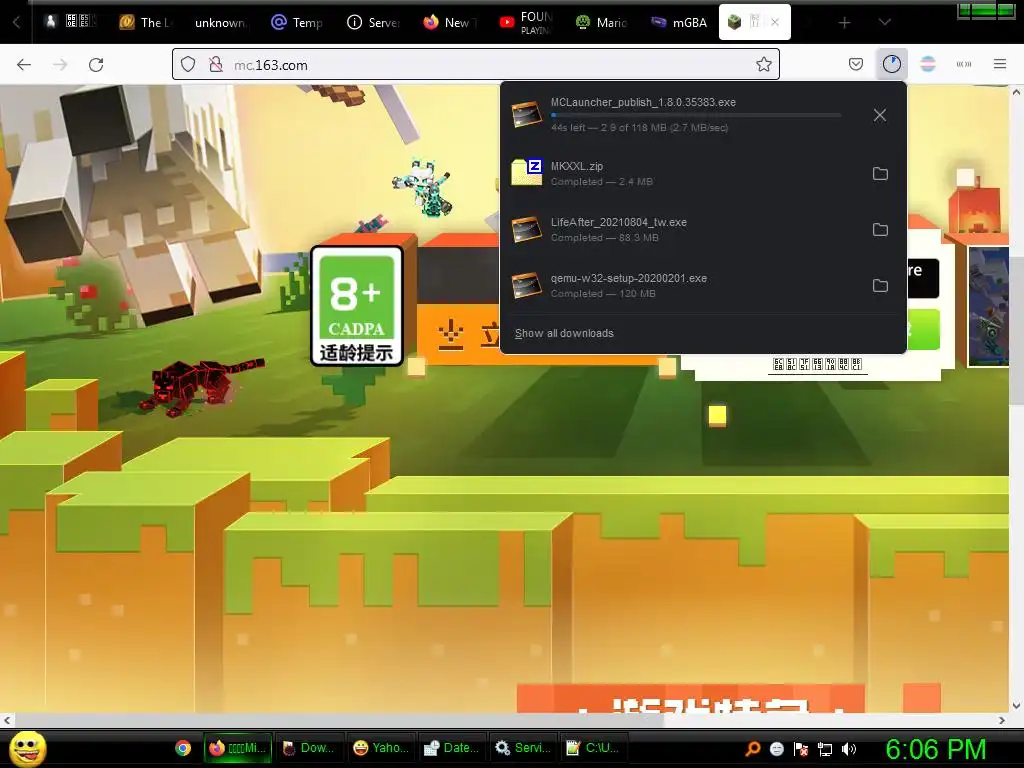1024x768 pixels.
Task: Show qemu-w32-setup-20200201.exe in folder
Action: [880, 285]
